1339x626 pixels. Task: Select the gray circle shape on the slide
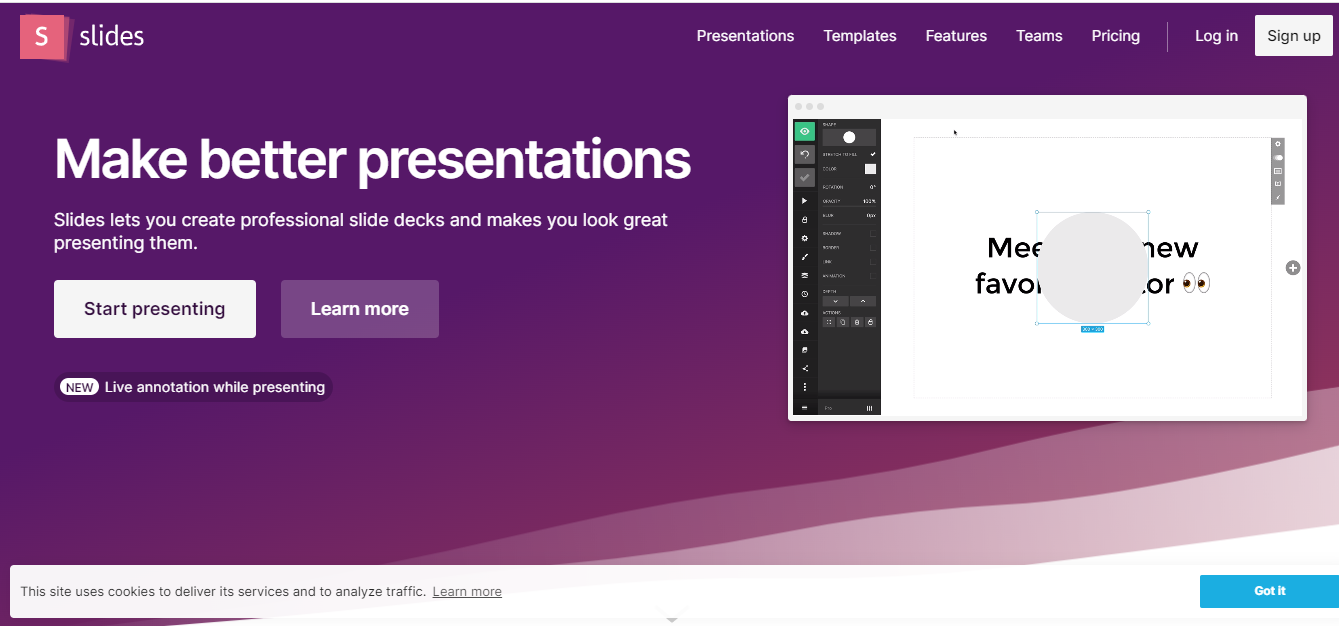point(1092,267)
